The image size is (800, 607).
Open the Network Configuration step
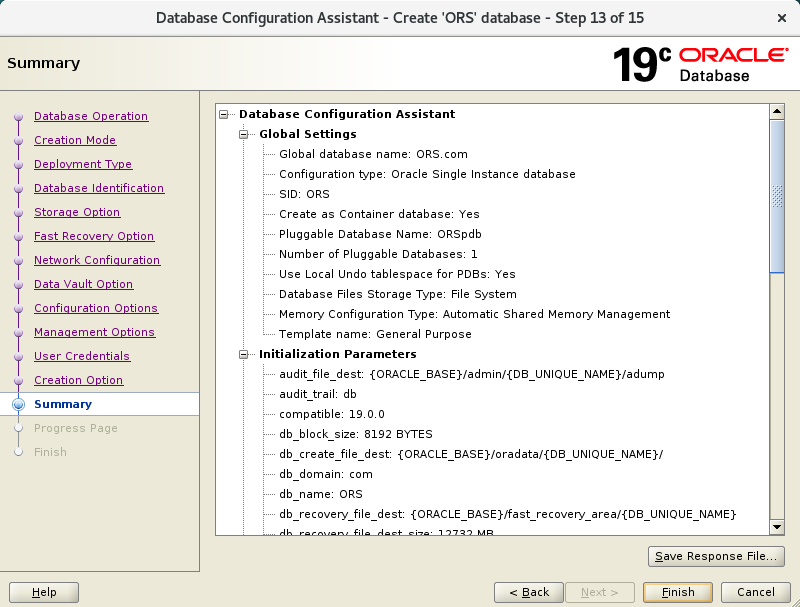(97, 260)
